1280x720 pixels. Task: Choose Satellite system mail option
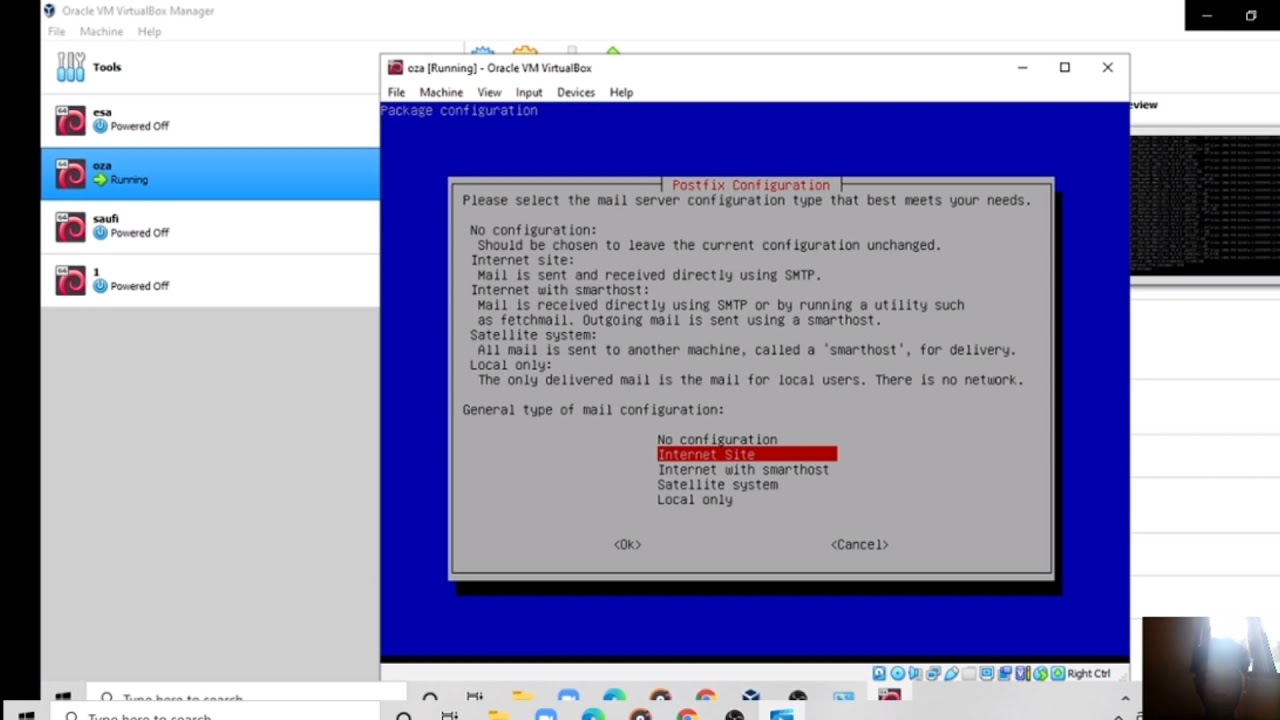pyautogui.click(x=717, y=484)
